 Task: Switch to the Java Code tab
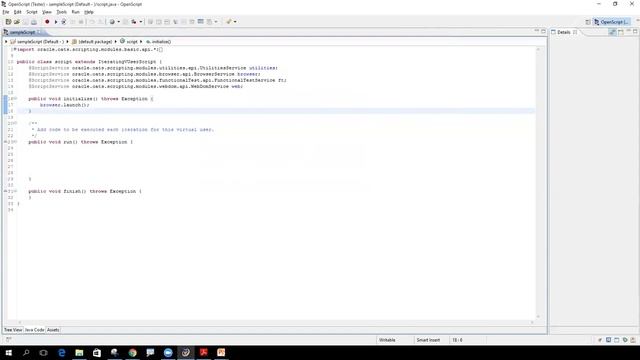coord(34,330)
